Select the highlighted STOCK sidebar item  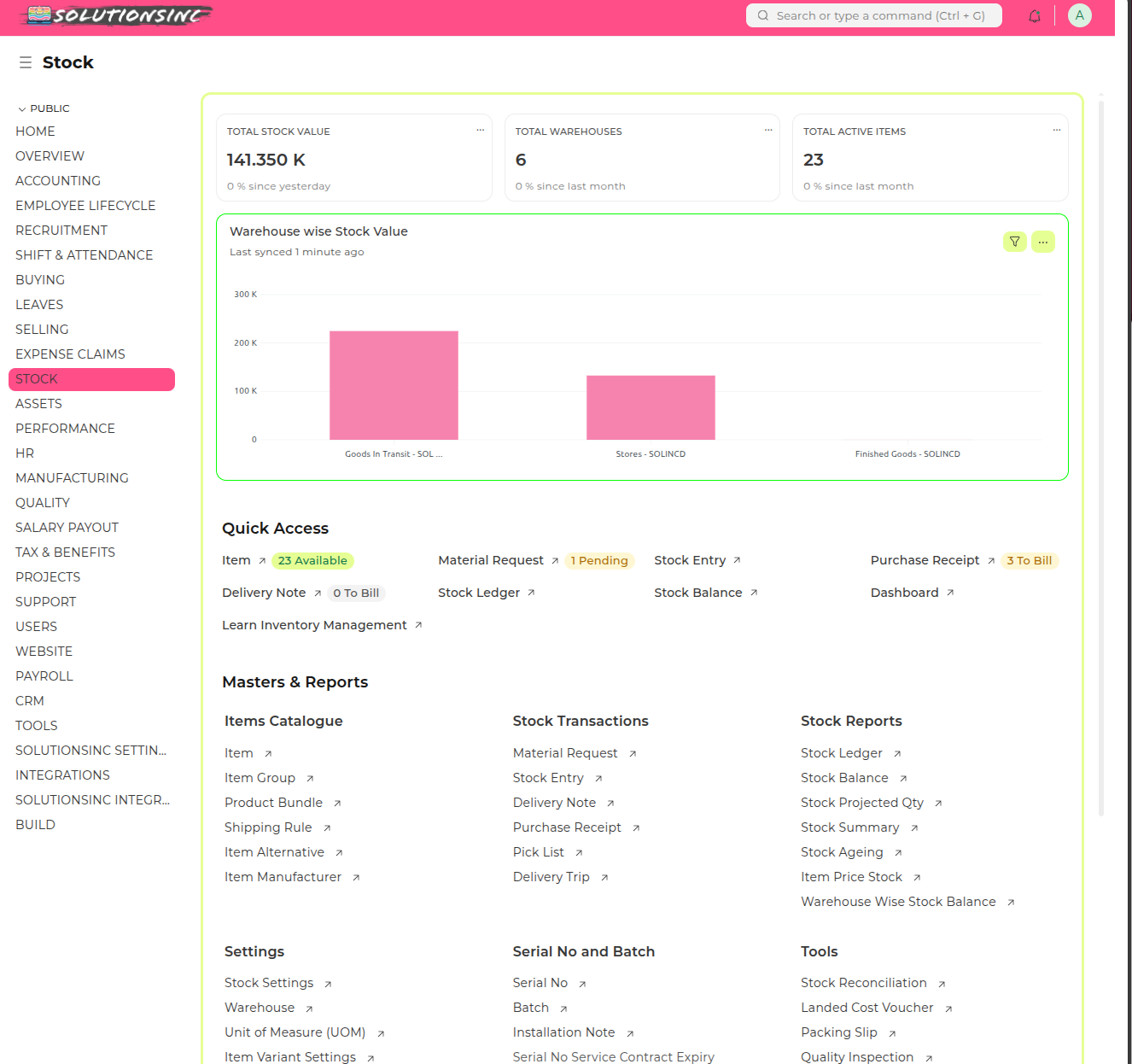coord(91,379)
